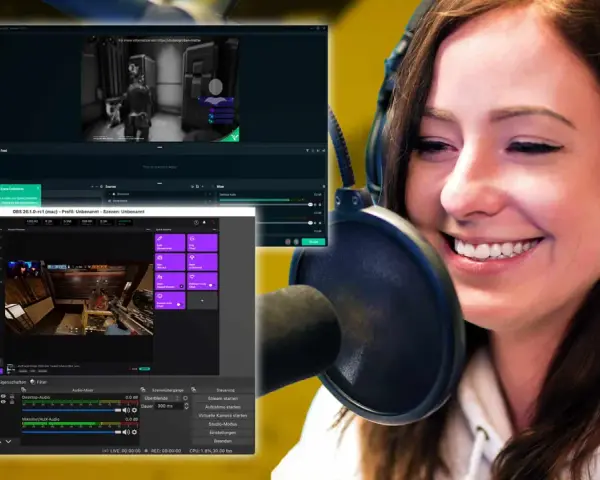Toggle lock of first Streamlabs source row
Screen dimensions: 600x480
[205, 194]
